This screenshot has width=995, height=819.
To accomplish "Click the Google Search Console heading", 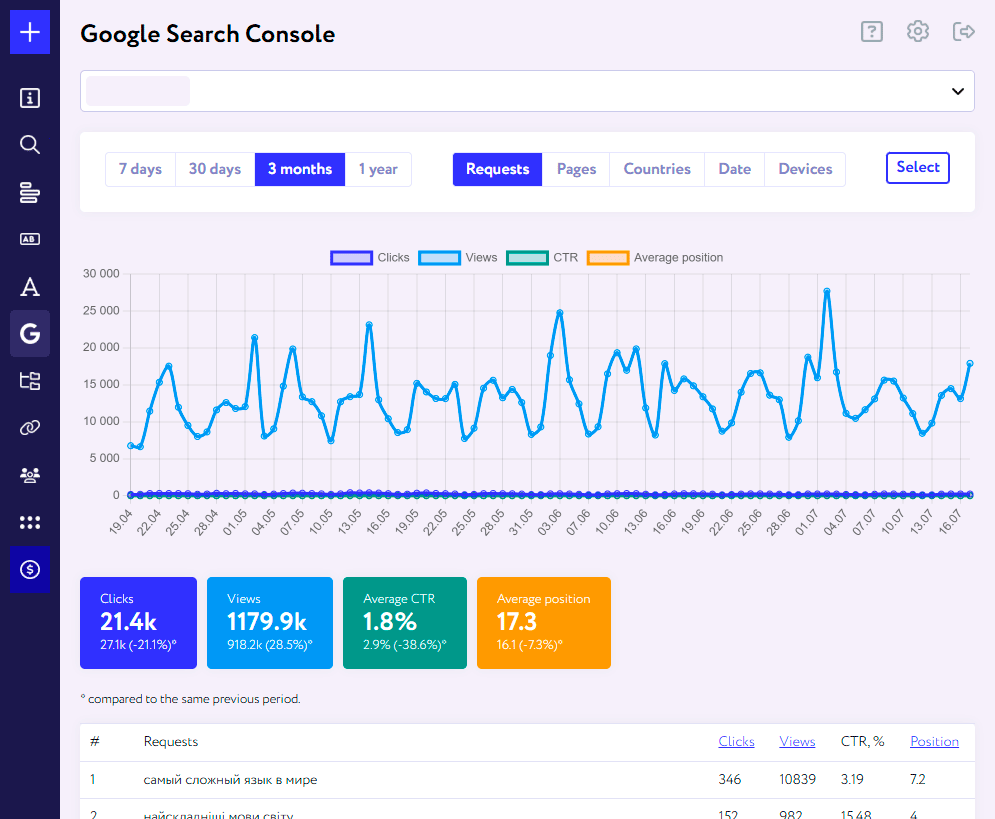I will coord(208,34).
